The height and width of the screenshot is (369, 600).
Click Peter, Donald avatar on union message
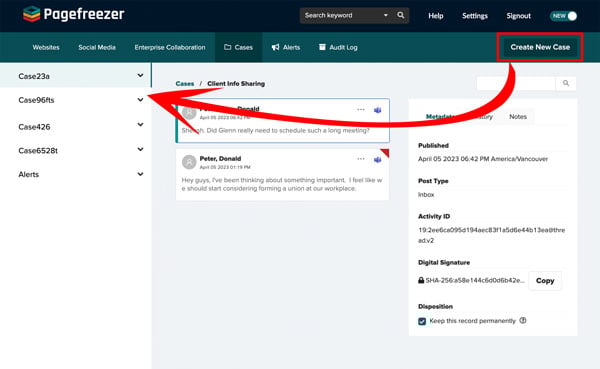(x=189, y=162)
